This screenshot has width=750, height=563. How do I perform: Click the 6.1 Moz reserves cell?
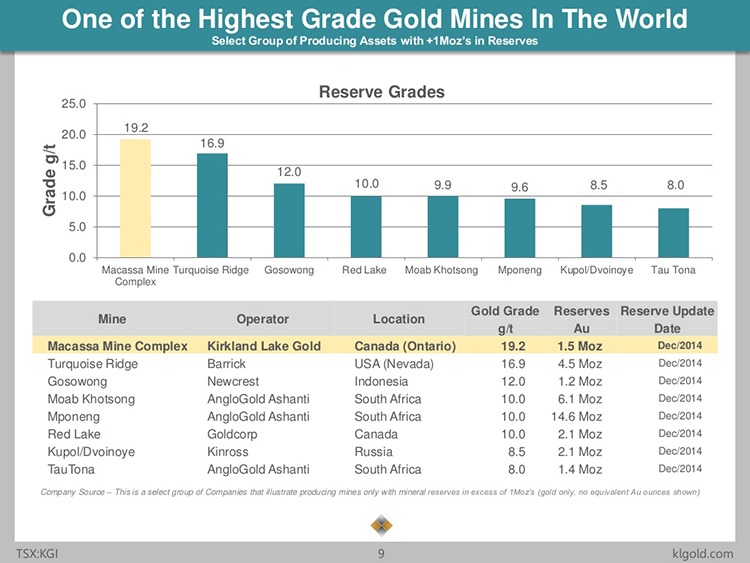click(580, 399)
